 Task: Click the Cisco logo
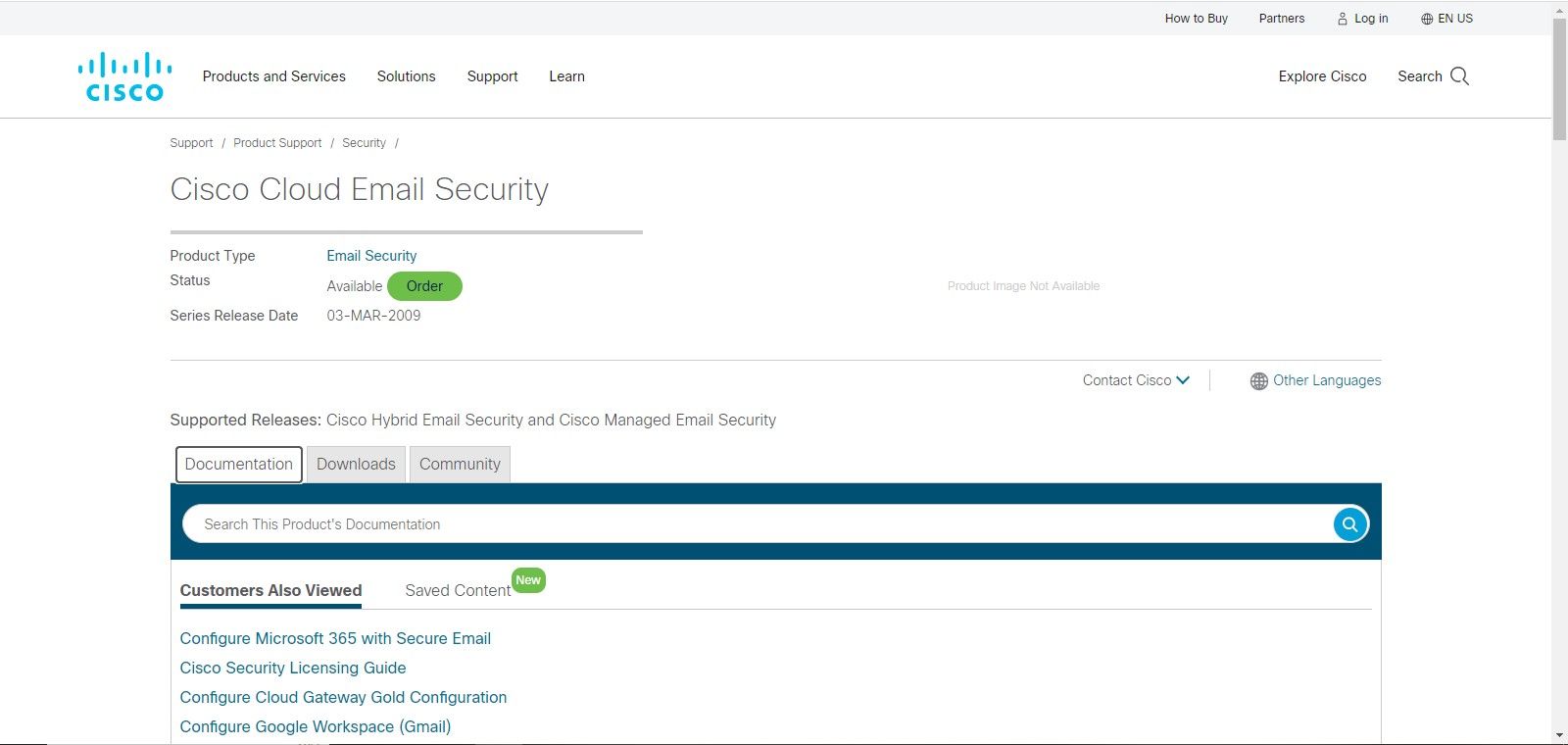coord(124,76)
